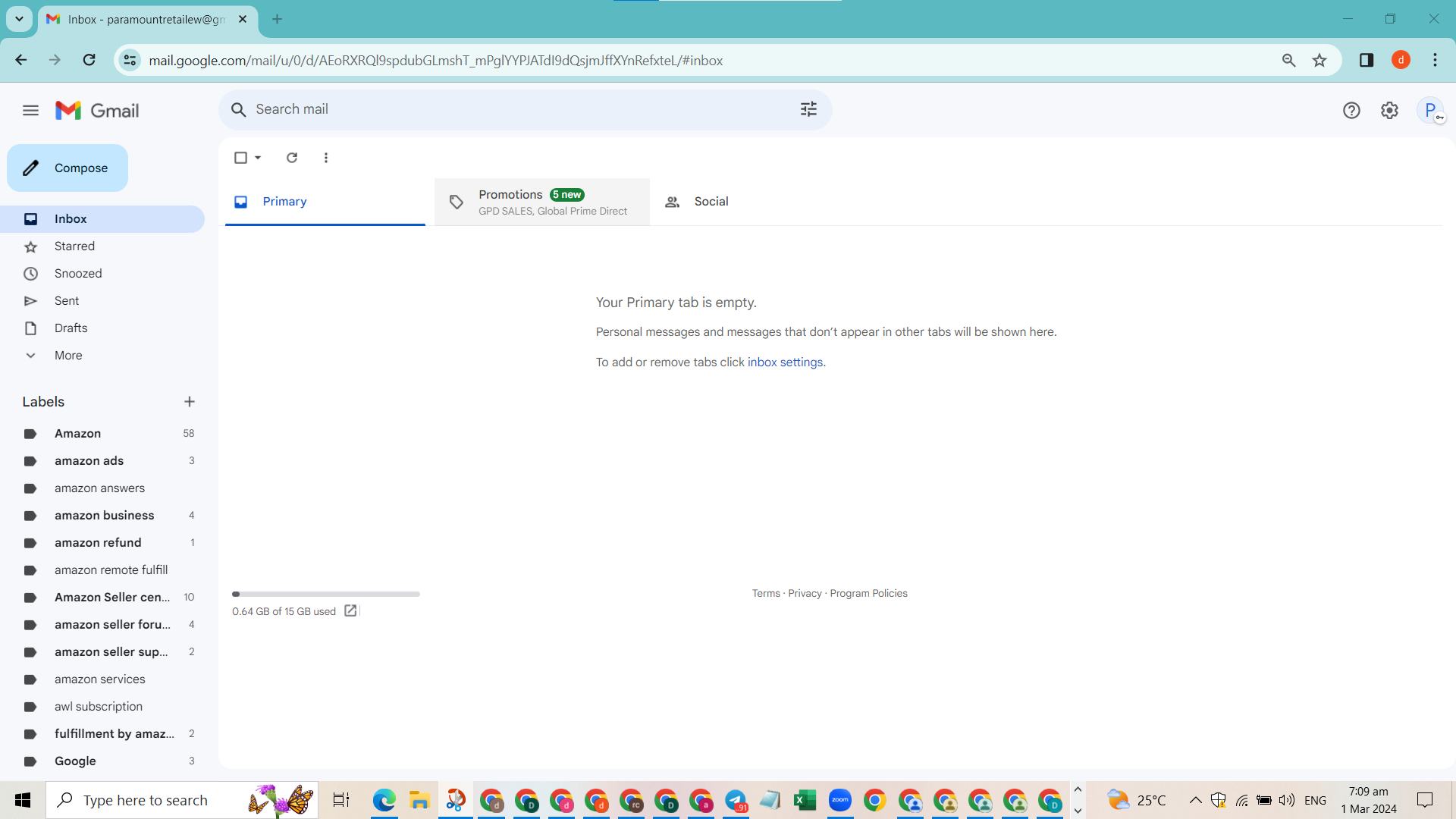Open the Gmail main menu hamburger icon
Screen dimensions: 1456x819
(30, 111)
